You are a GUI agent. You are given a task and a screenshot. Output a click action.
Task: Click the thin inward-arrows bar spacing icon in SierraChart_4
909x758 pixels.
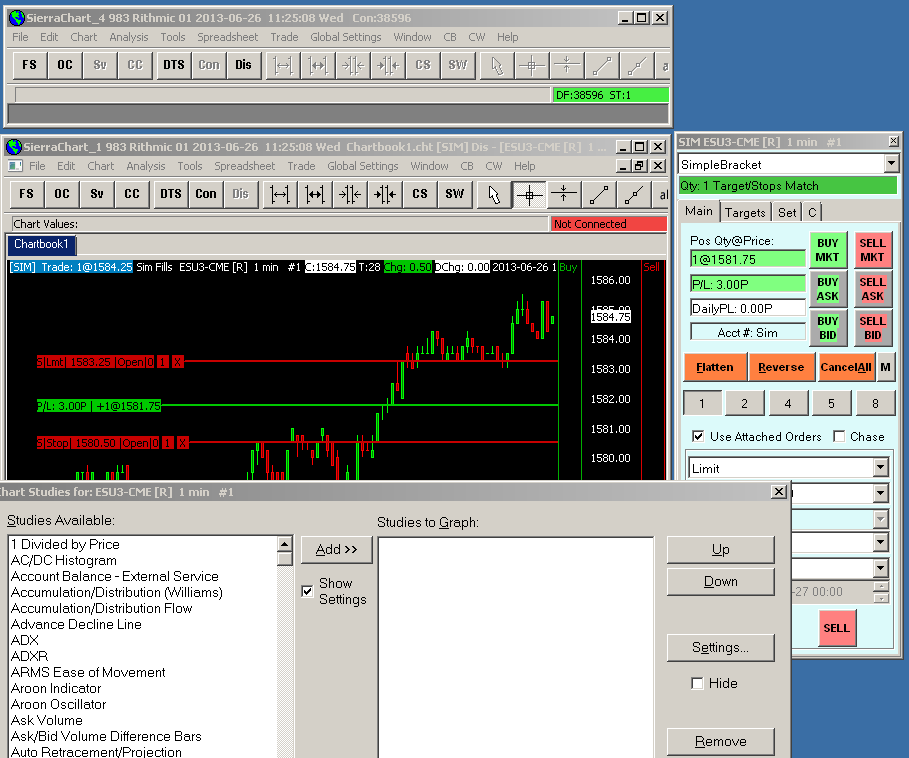coord(352,65)
